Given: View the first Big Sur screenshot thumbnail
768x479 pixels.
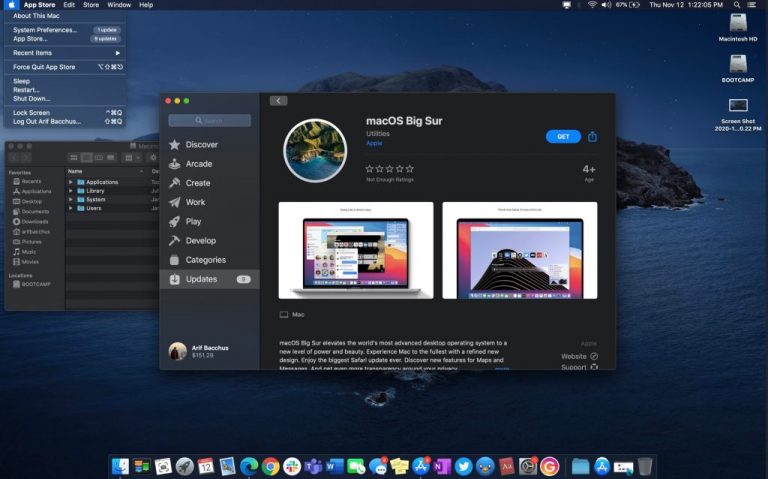Looking at the screenshot, I should coord(356,250).
